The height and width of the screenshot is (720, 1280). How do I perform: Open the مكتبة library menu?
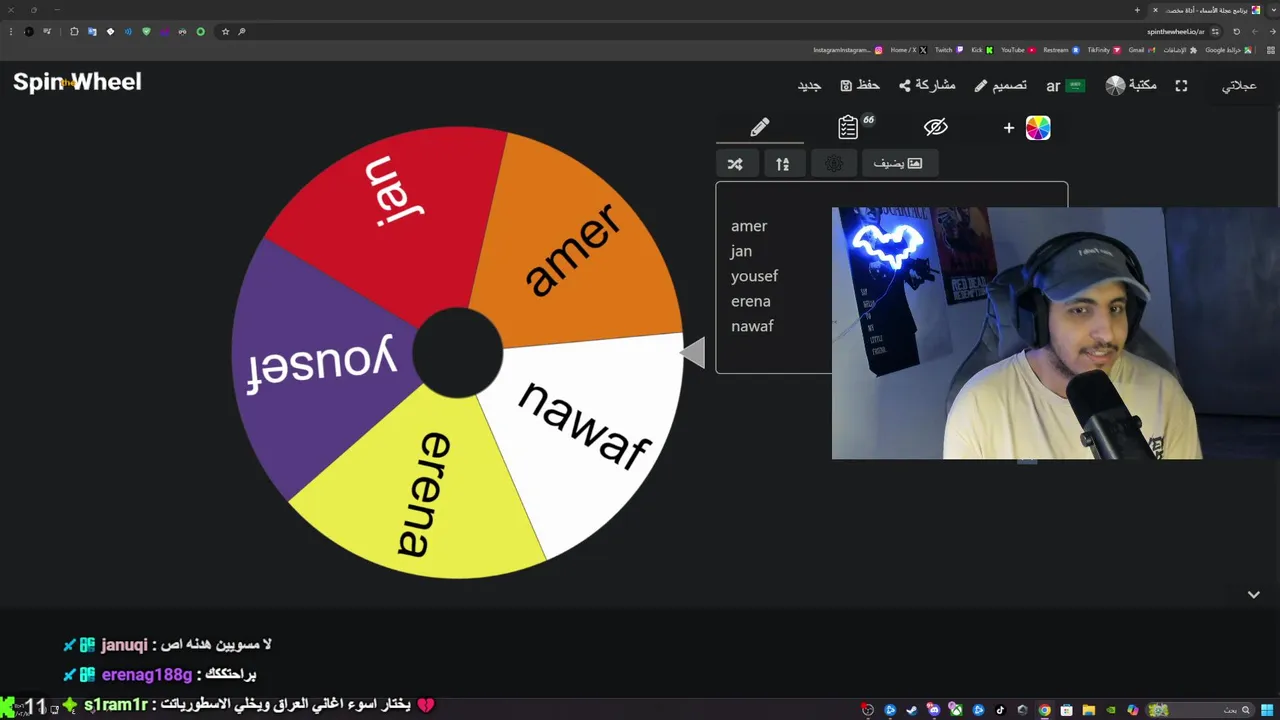(x=1131, y=85)
